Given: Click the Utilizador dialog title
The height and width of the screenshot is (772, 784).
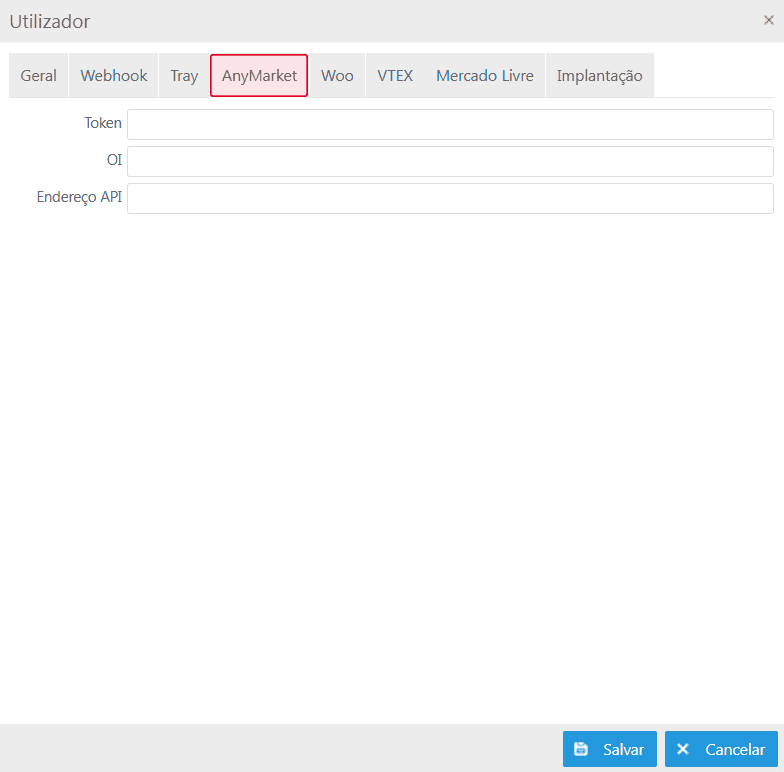Looking at the screenshot, I should coord(50,21).
